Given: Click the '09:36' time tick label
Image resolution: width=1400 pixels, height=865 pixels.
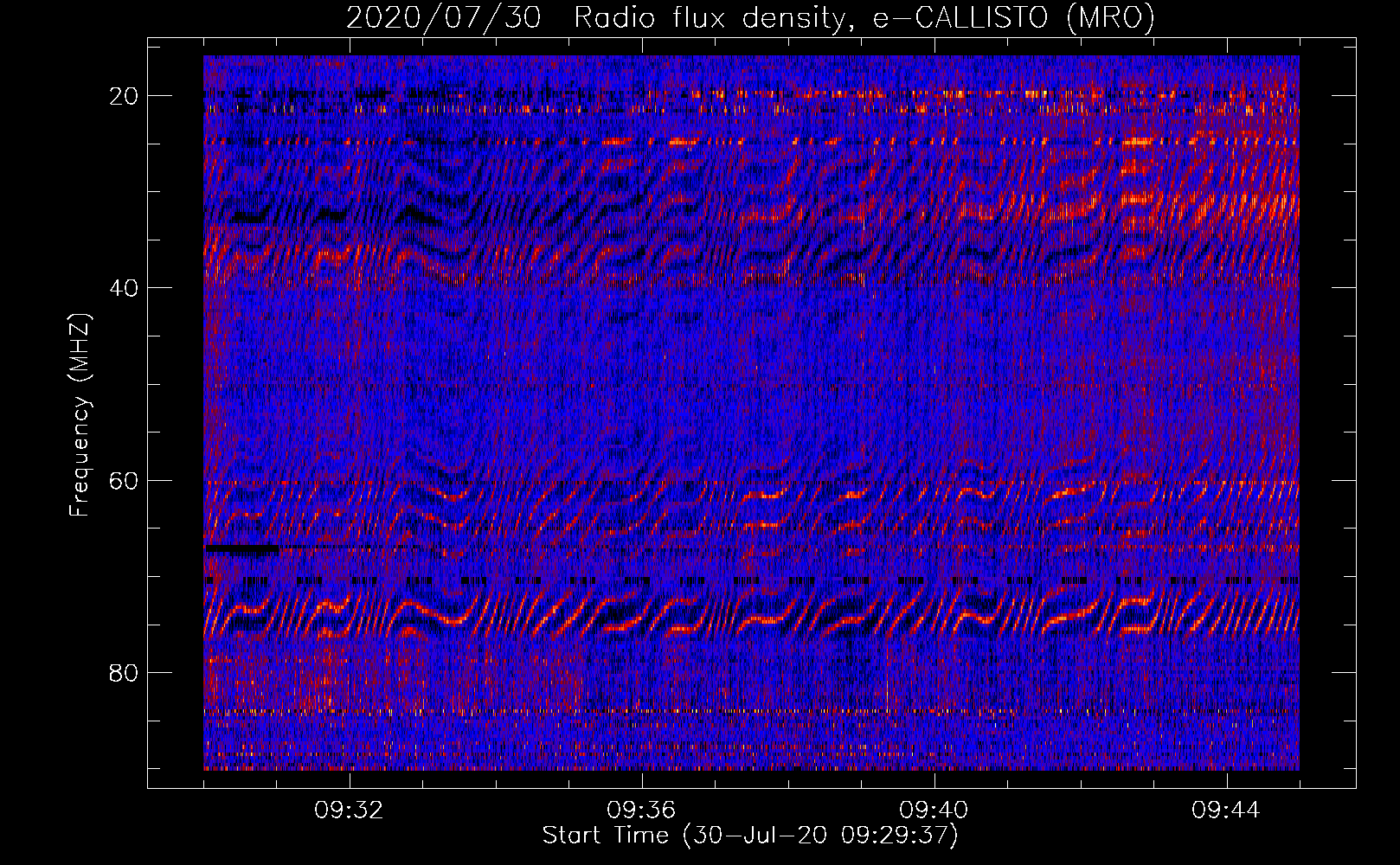Looking at the screenshot, I should pyautogui.click(x=641, y=811).
